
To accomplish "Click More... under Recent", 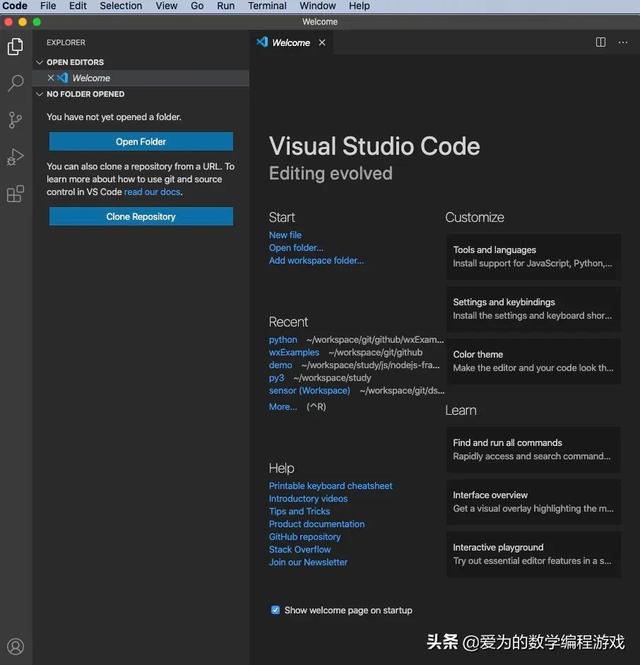I will (x=283, y=407).
